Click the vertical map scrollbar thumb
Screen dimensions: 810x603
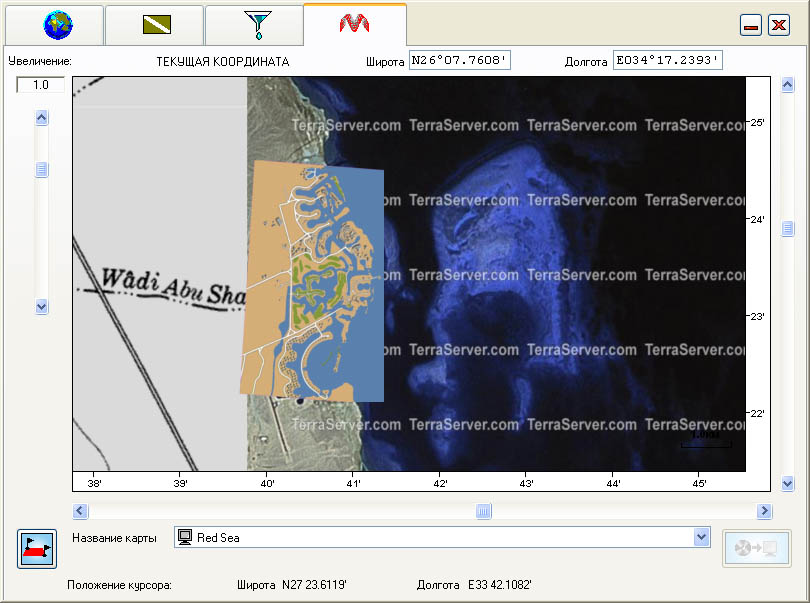(x=787, y=228)
